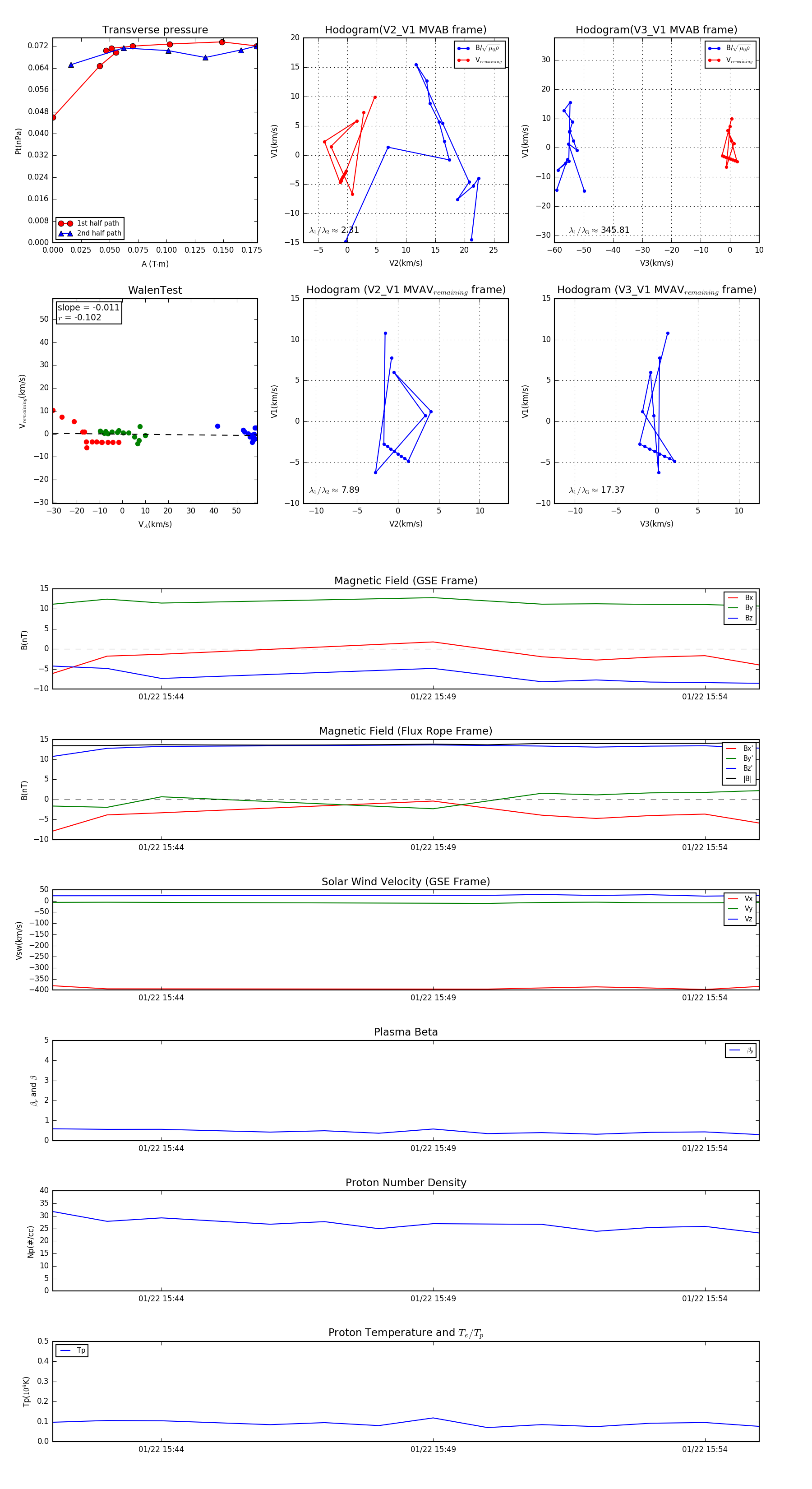Select the 'Vx' legend entry
Image resolution: width=812 pixels, height=1489 pixels.
coord(740,899)
